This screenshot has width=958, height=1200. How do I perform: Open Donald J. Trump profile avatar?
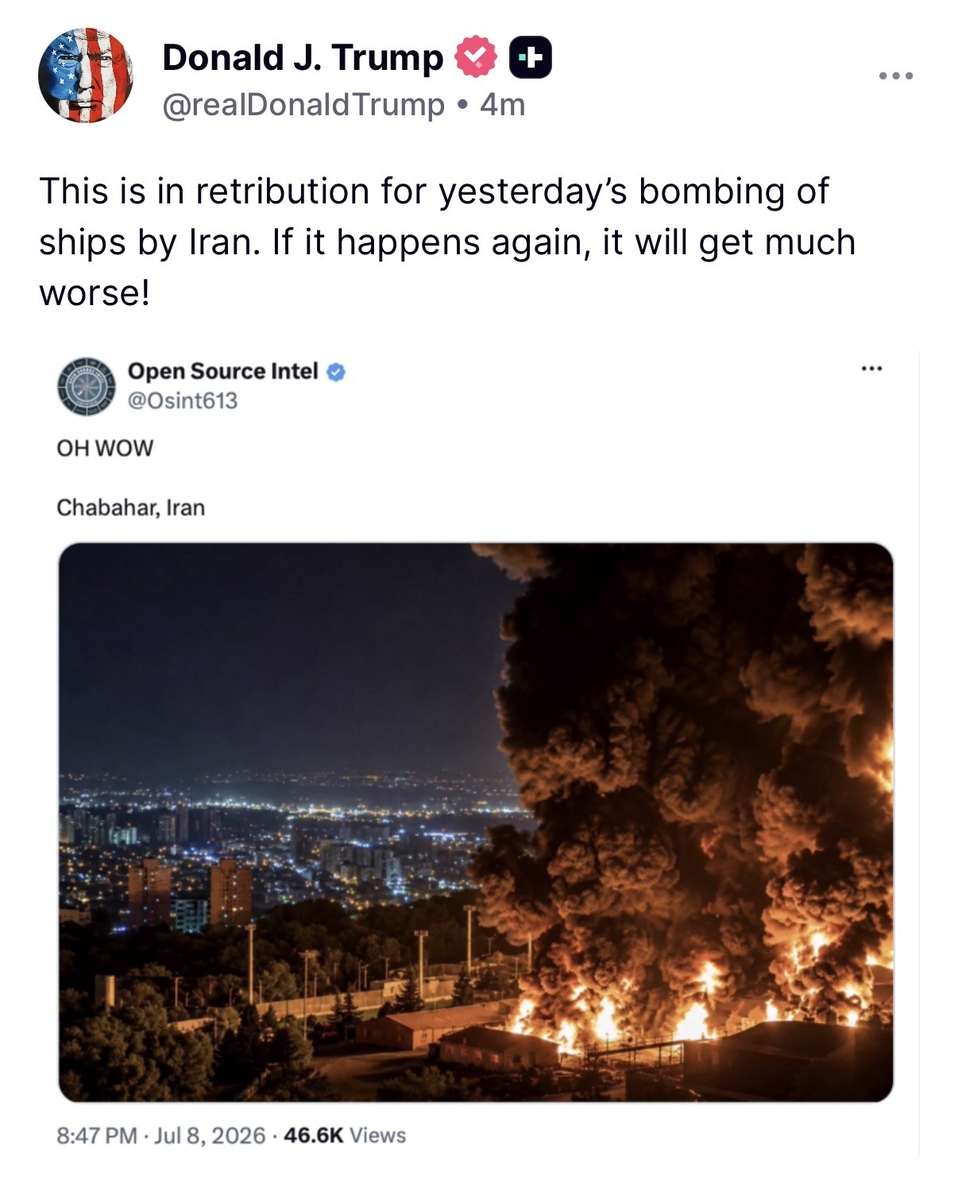pos(85,75)
